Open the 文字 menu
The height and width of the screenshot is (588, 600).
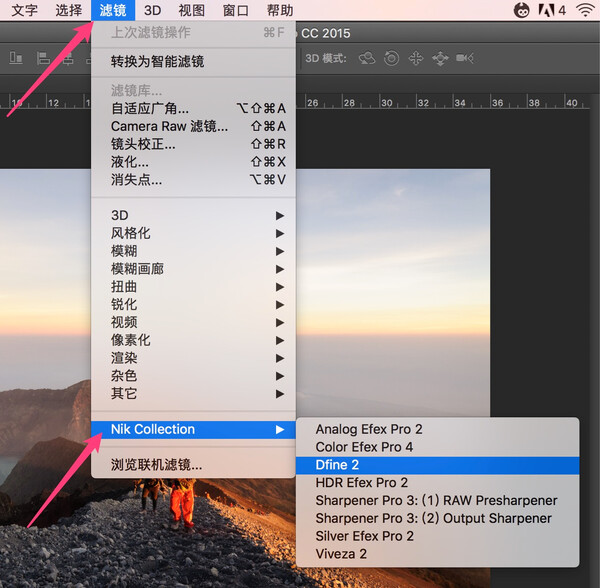pos(24,10)
